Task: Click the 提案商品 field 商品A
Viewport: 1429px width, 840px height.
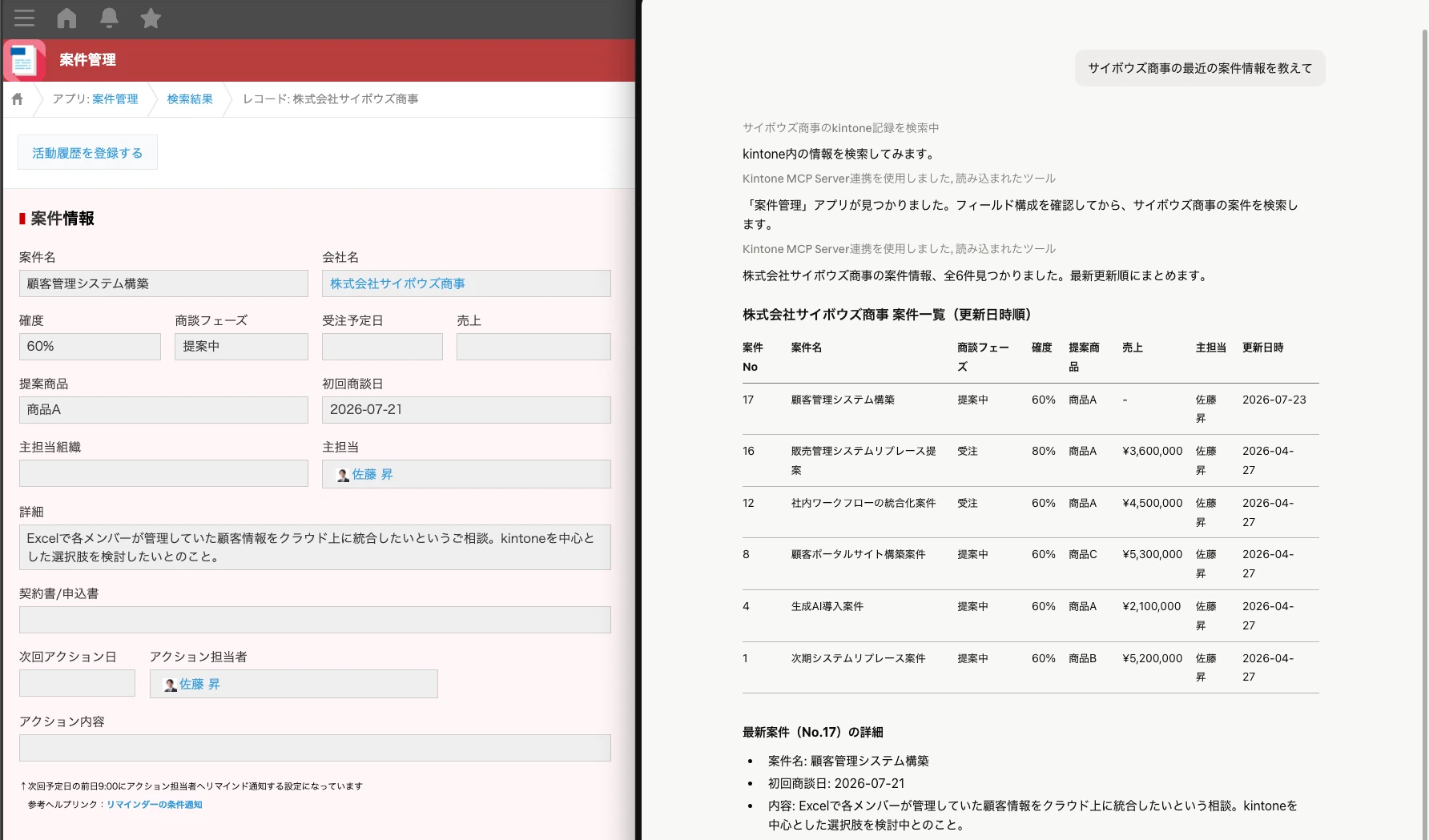Action: point(163,410)
